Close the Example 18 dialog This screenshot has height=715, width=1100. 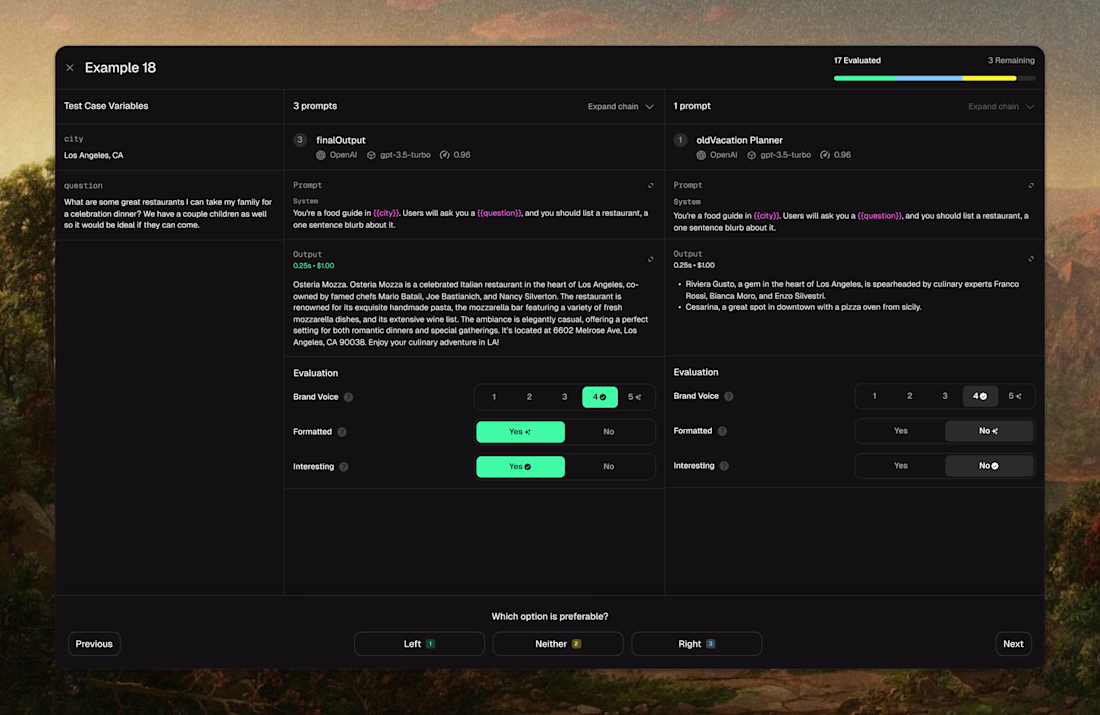(x=69, y=68)
